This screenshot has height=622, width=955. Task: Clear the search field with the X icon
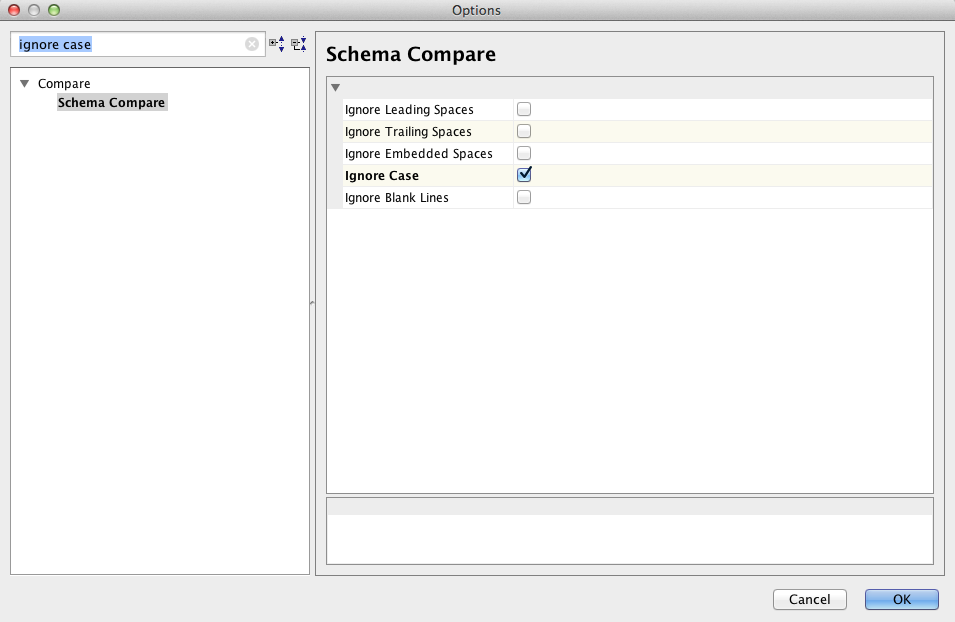pos(252,44)
